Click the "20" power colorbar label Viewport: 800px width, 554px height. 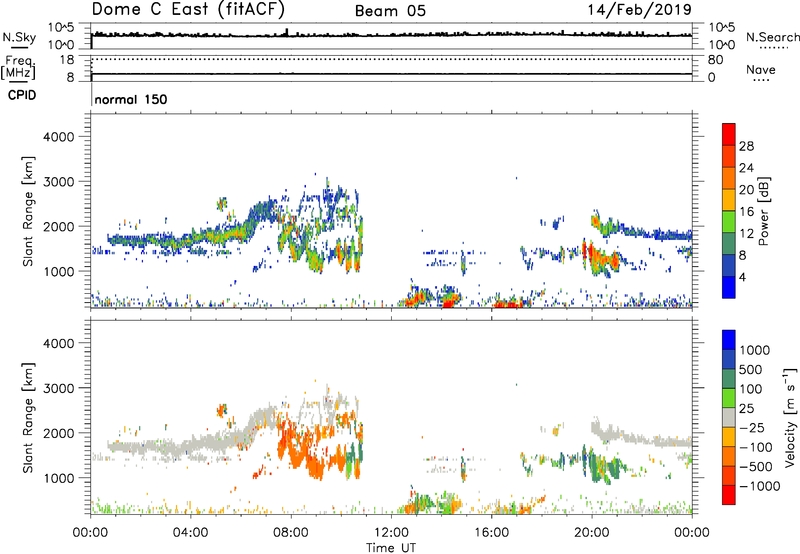coord(746,190)
